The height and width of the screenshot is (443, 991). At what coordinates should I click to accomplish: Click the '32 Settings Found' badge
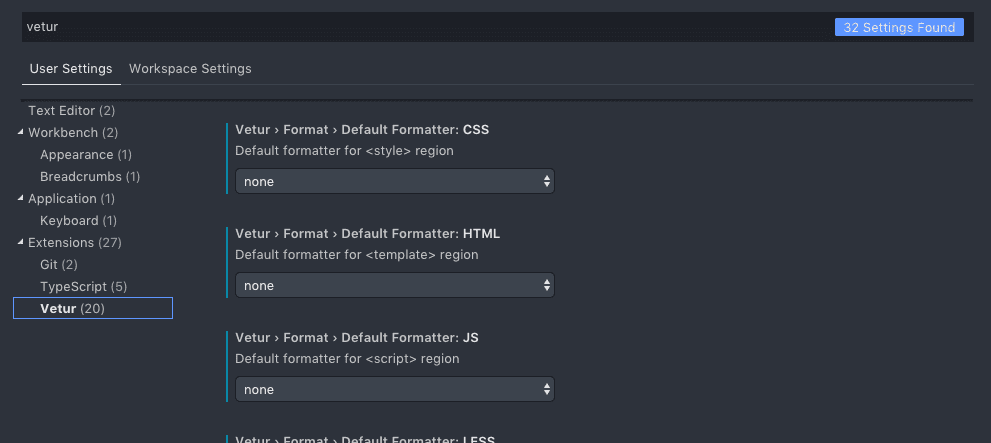pos(899,27)
